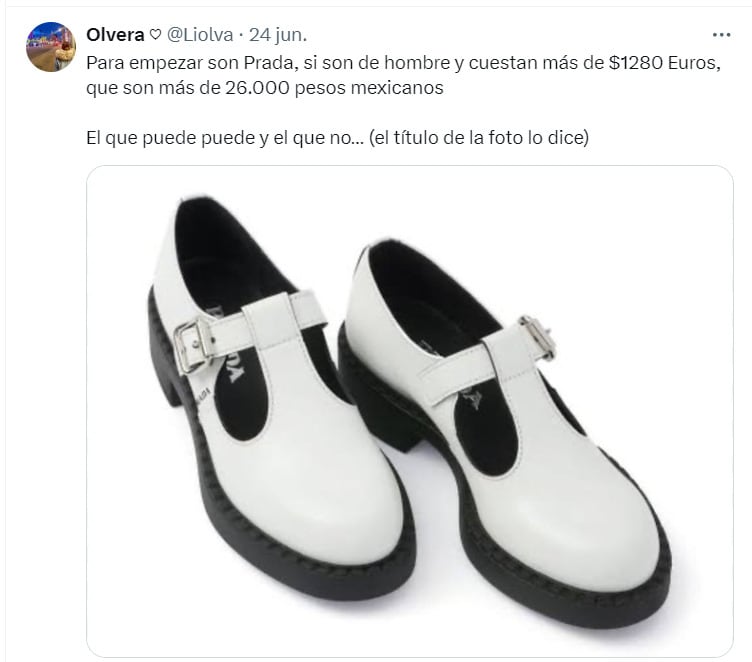Click the Prada logo inside left shoe

click(x=225, y=346)
